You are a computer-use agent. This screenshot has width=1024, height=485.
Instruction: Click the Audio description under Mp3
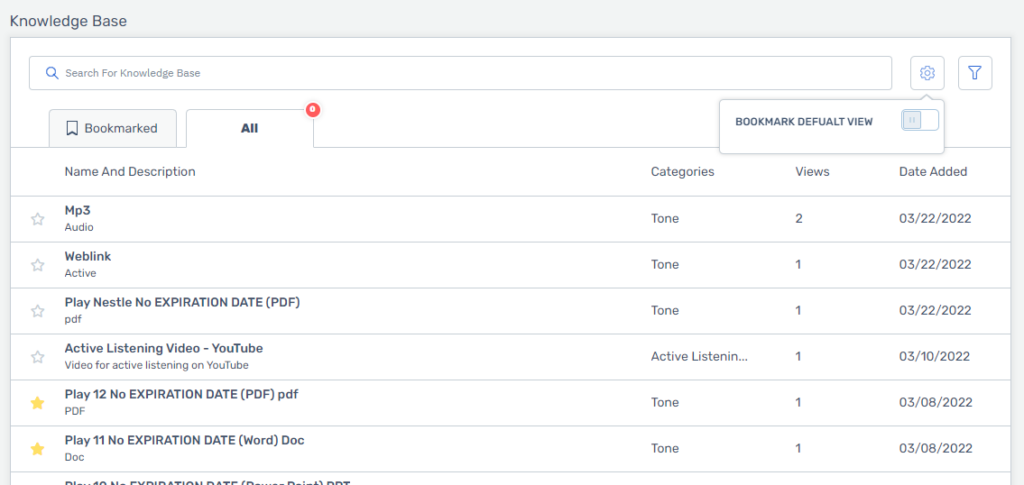(x=79, y=228)
